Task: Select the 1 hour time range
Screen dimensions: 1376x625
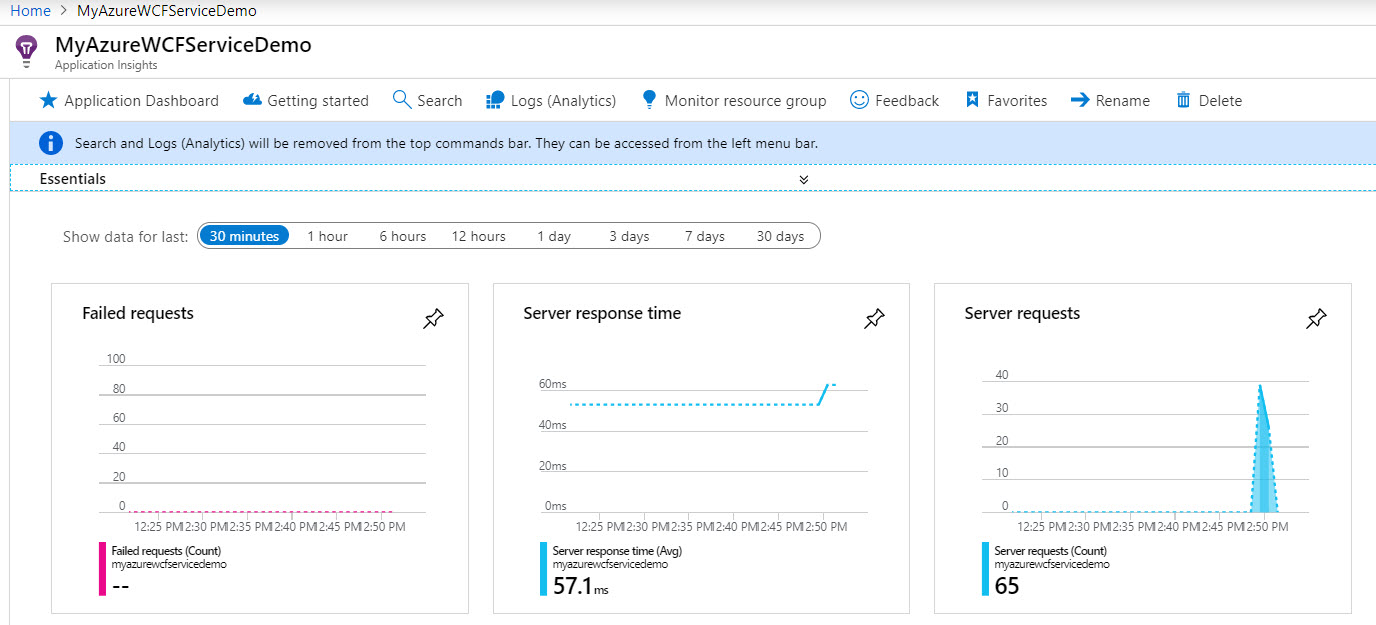Action: [327, 236]
